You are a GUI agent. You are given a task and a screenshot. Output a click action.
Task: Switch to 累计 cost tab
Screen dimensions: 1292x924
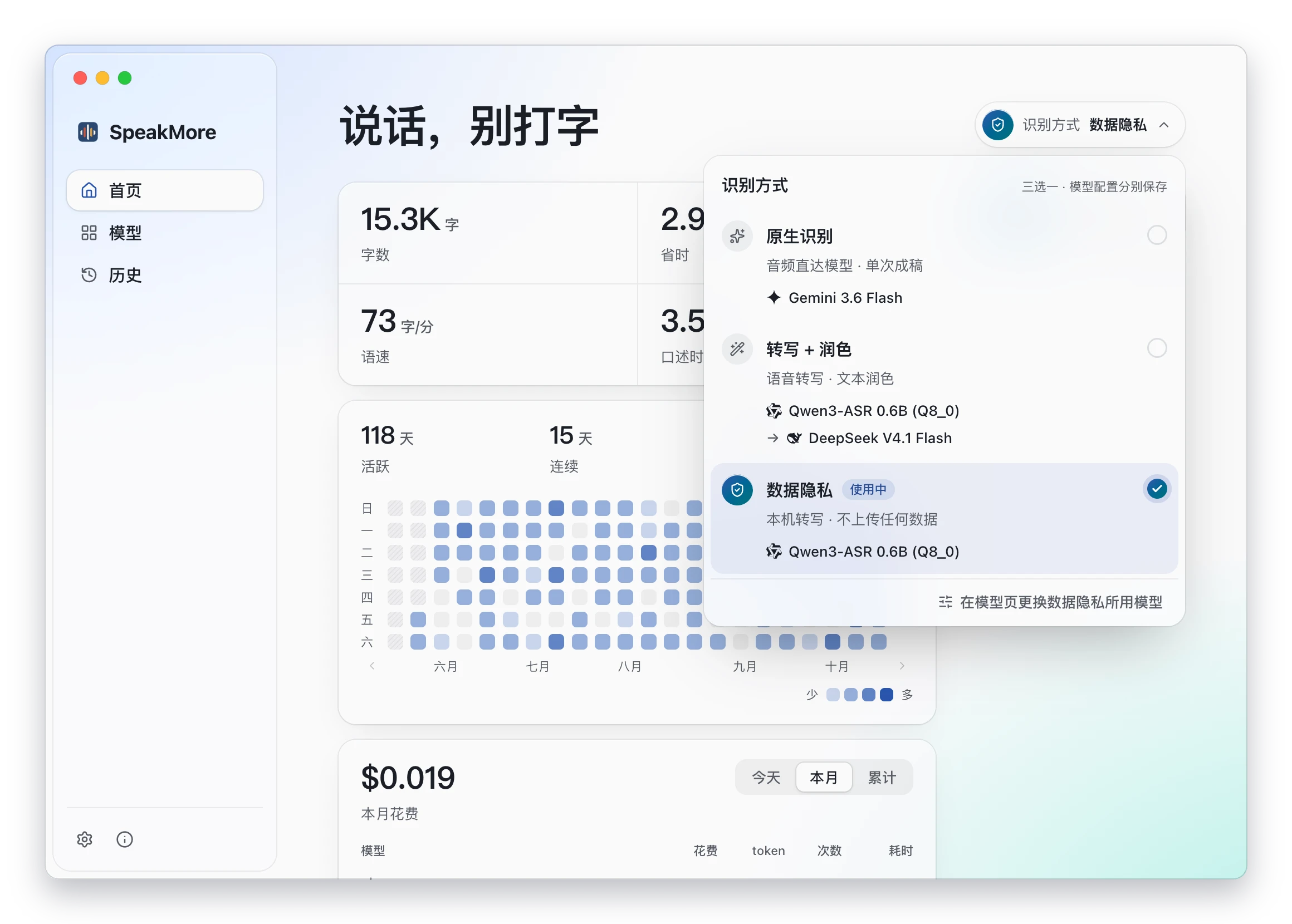[x=882, y=777]
